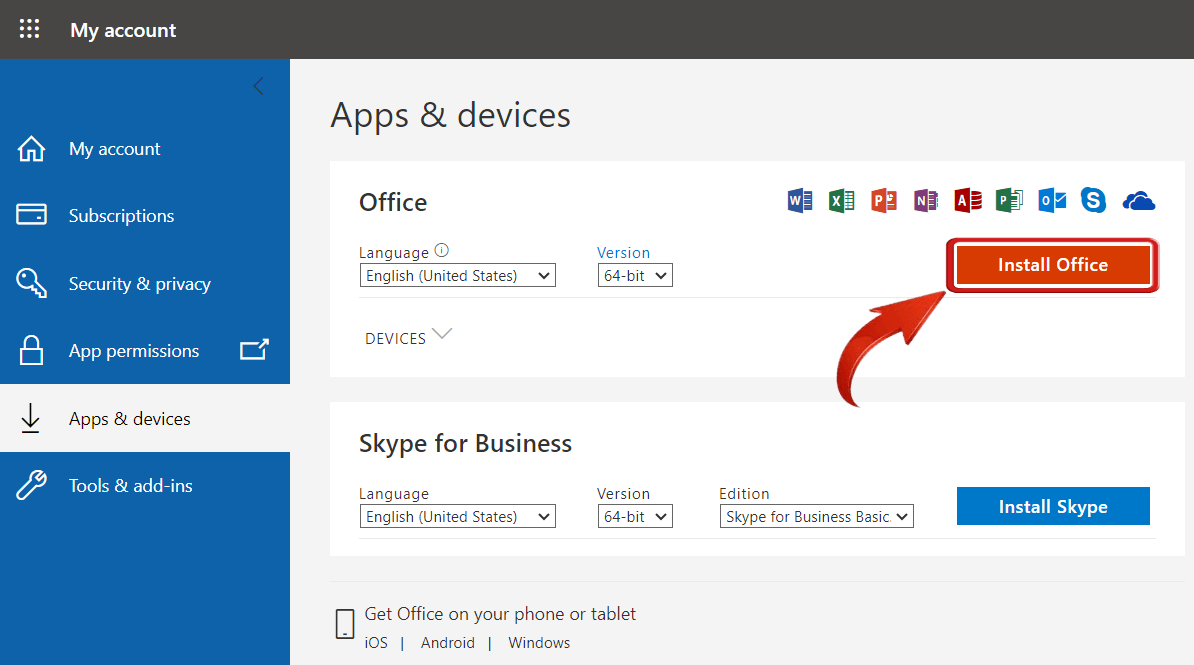
Task: Open the app launcher grid icon
Action: [x=29, y=29]
